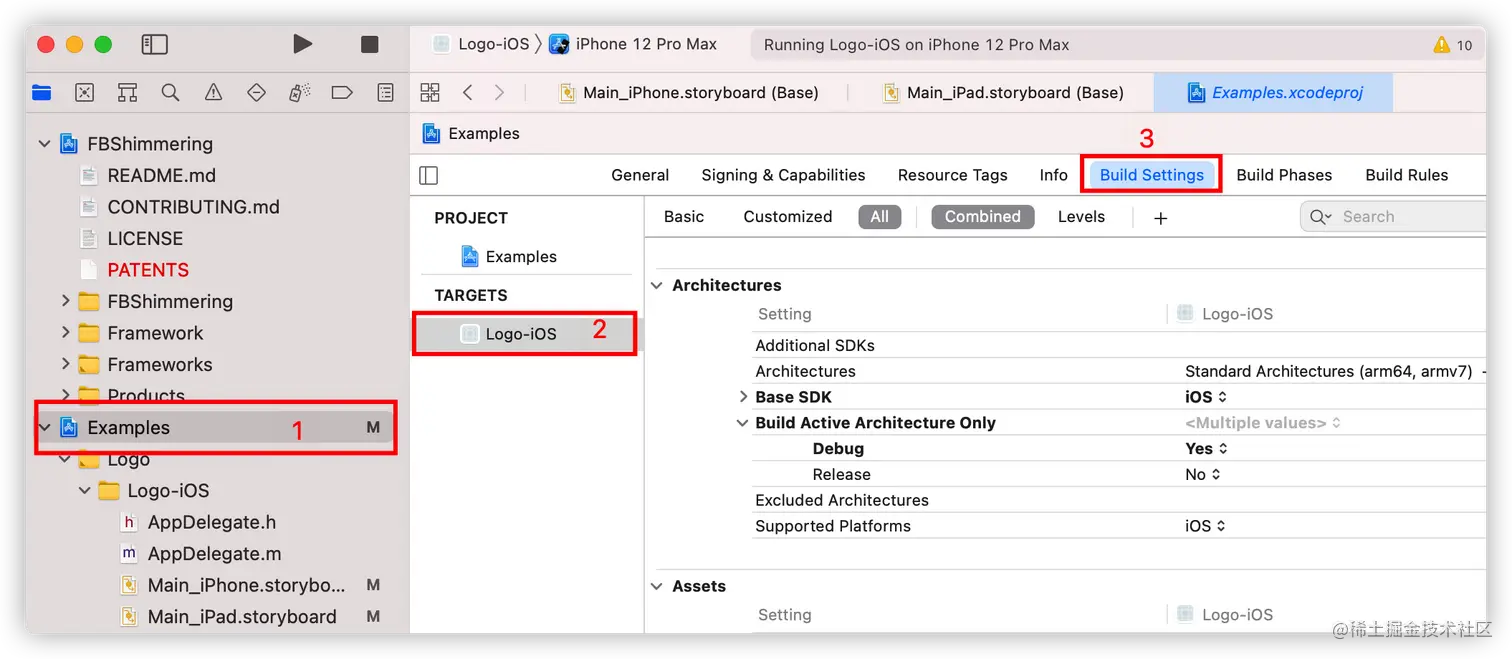Go back in editor history
This screenshot has width=1512, height=659.
467,93
